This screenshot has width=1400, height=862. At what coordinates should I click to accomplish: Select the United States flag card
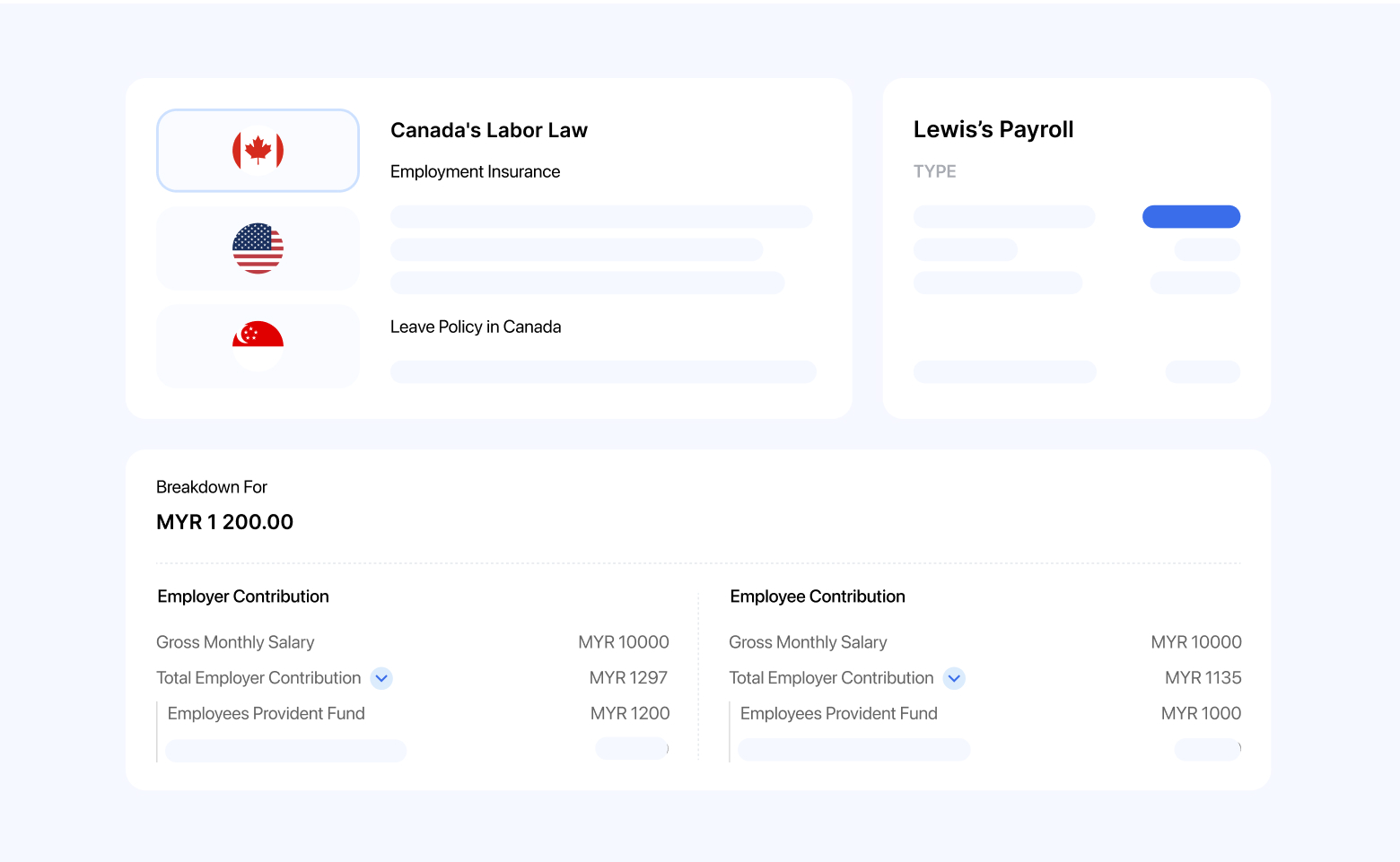(x=258, y=248)
